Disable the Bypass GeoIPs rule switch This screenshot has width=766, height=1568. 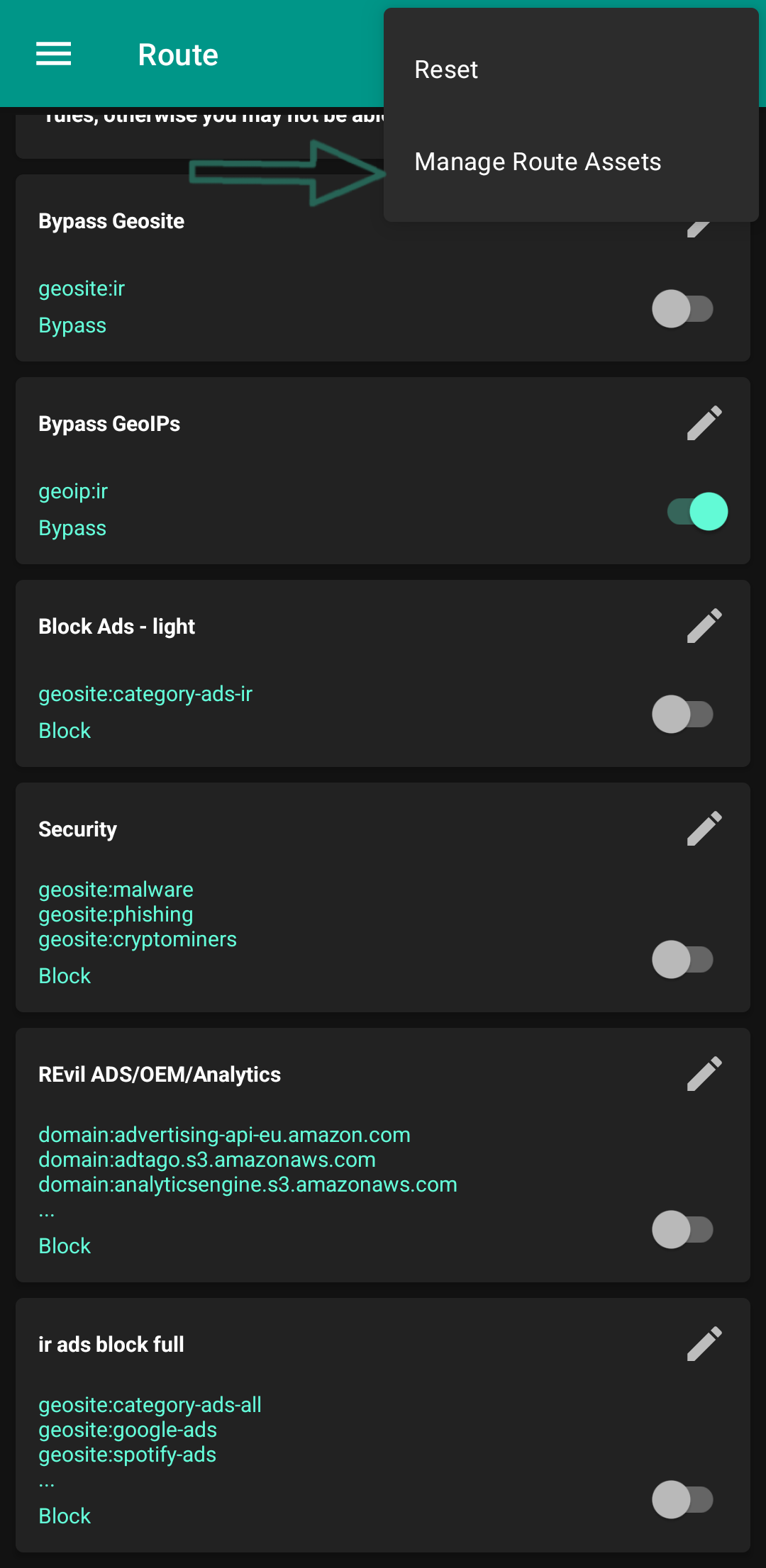click(x=697, y=512)
